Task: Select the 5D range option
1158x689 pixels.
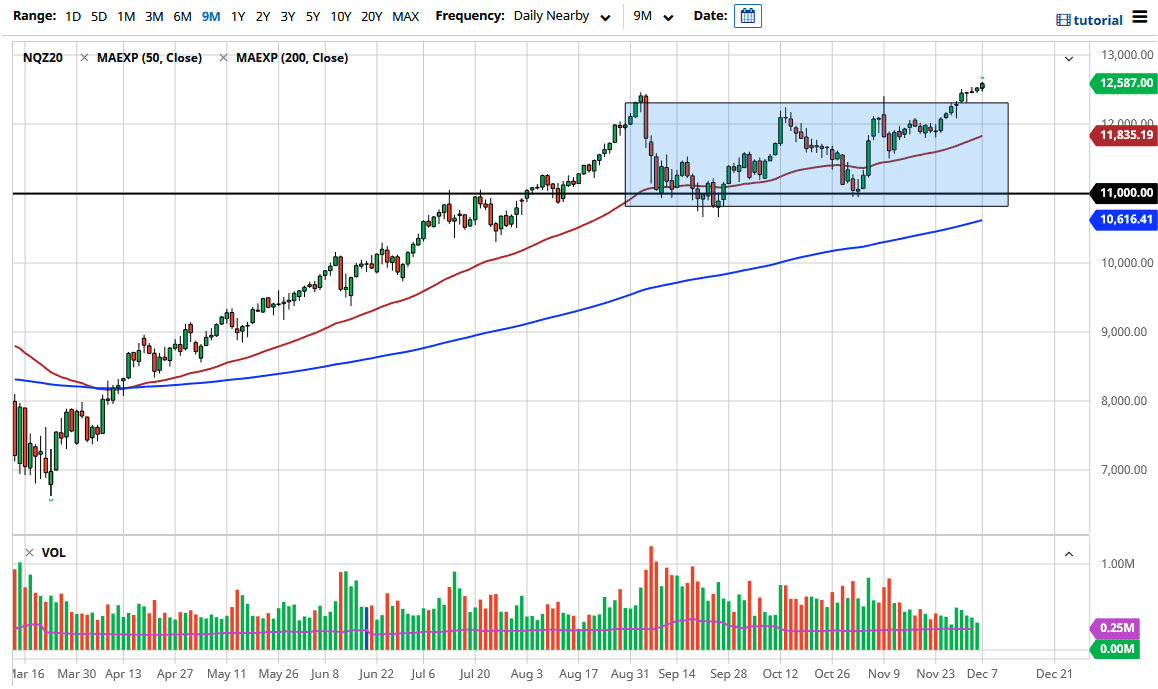Action: click(98, 16)
